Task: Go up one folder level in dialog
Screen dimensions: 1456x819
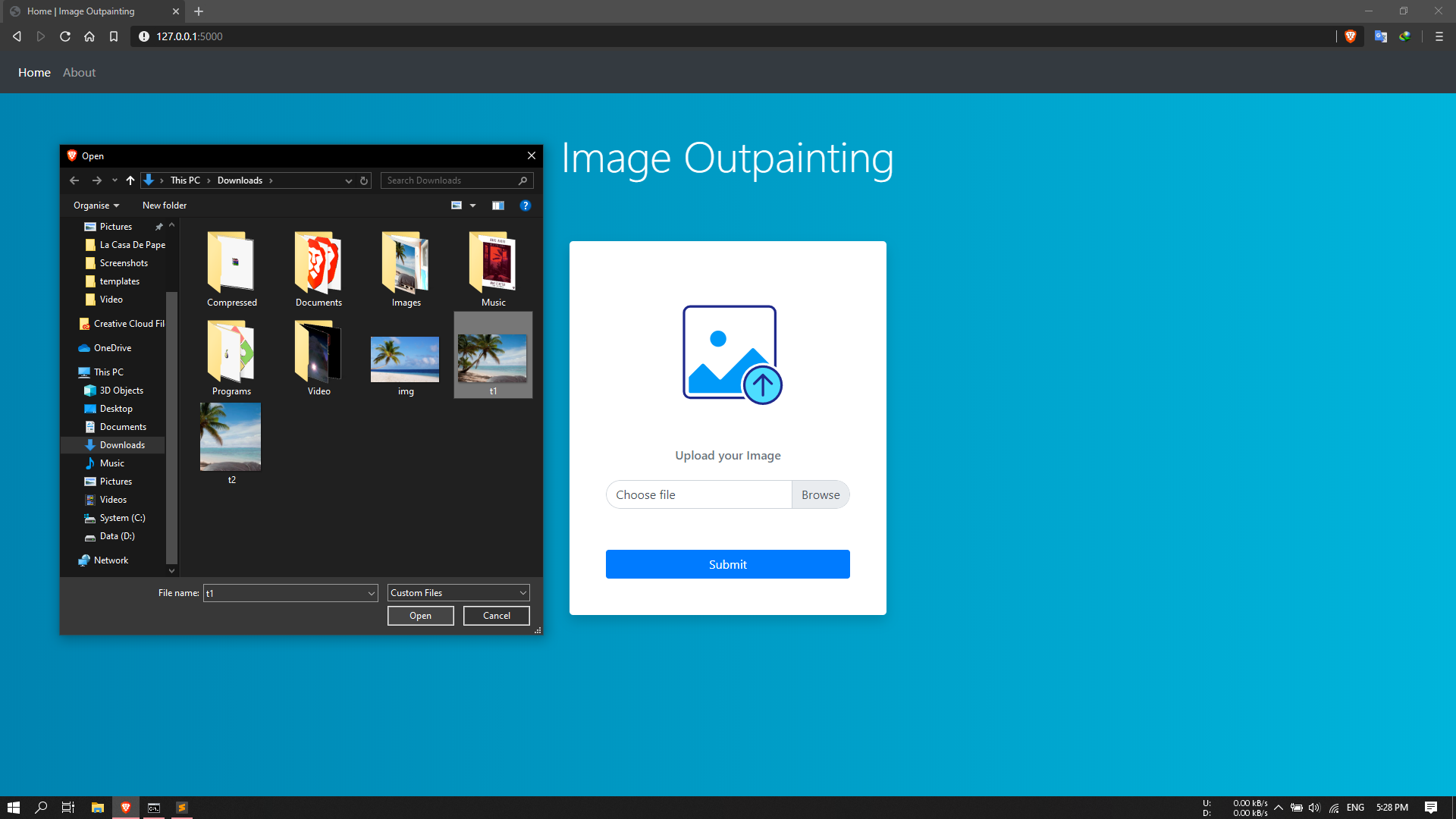Action: 130,180
